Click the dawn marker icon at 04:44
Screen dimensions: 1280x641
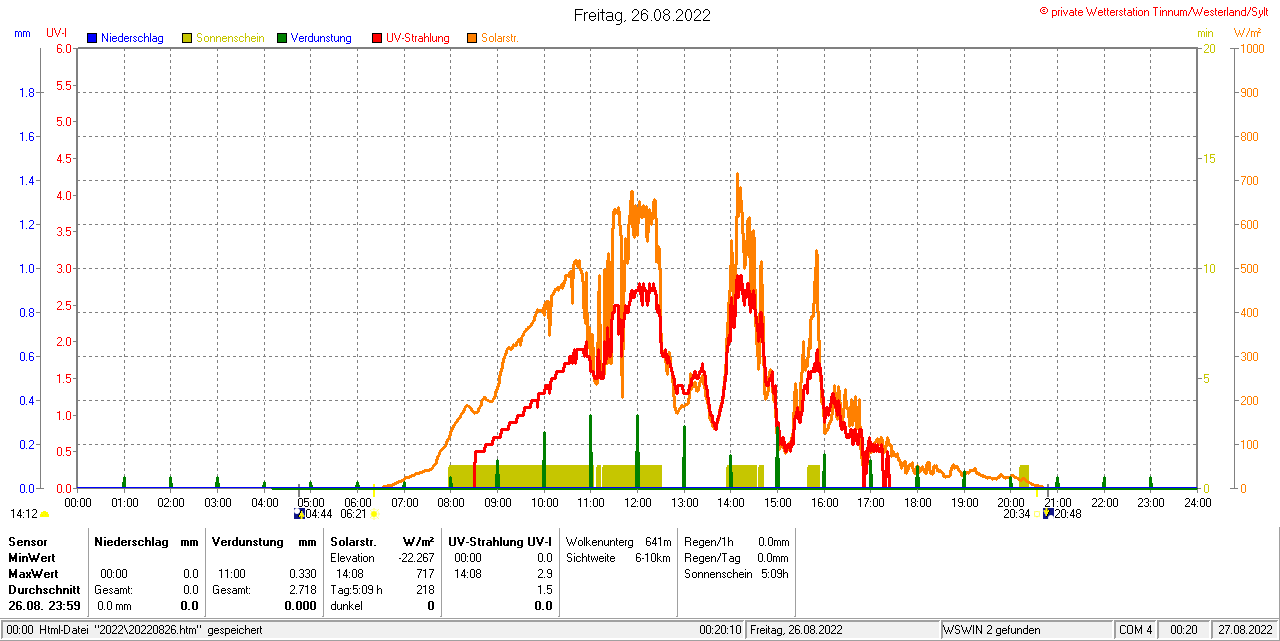298,514
